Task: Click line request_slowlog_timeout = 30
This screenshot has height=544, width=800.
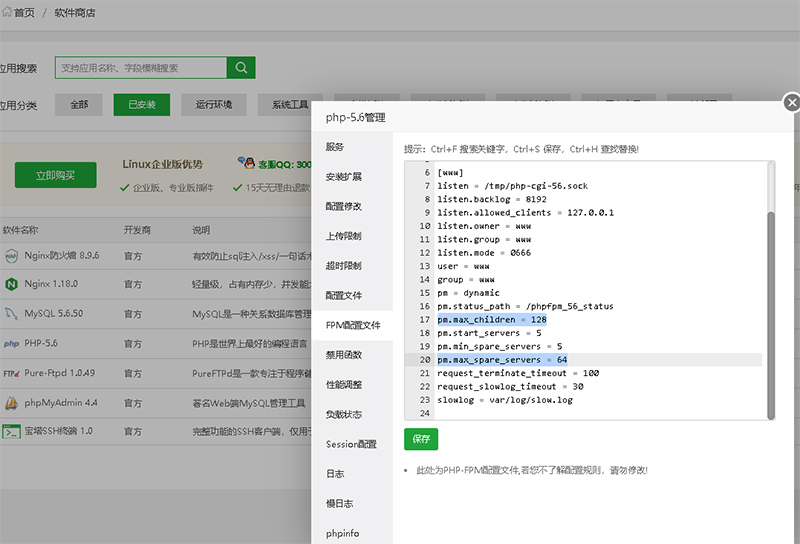Action: pyautogui.click(x=510, y=386)
